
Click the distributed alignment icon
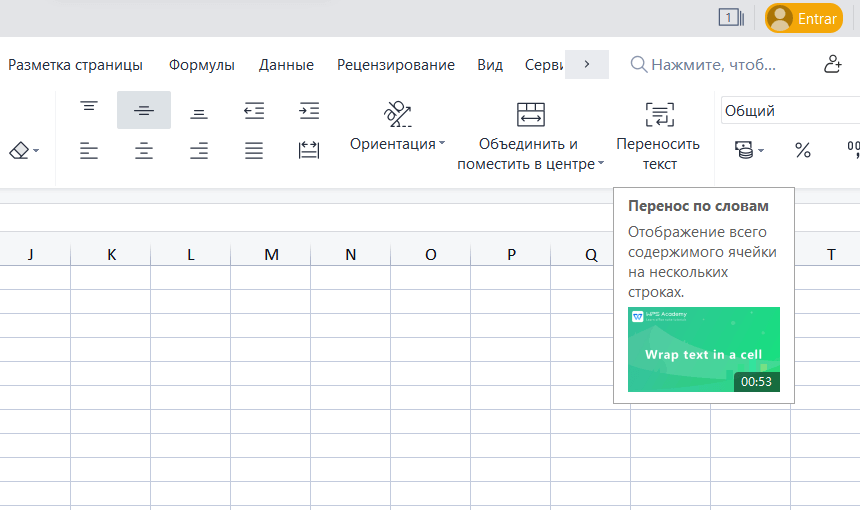(309, 151)
